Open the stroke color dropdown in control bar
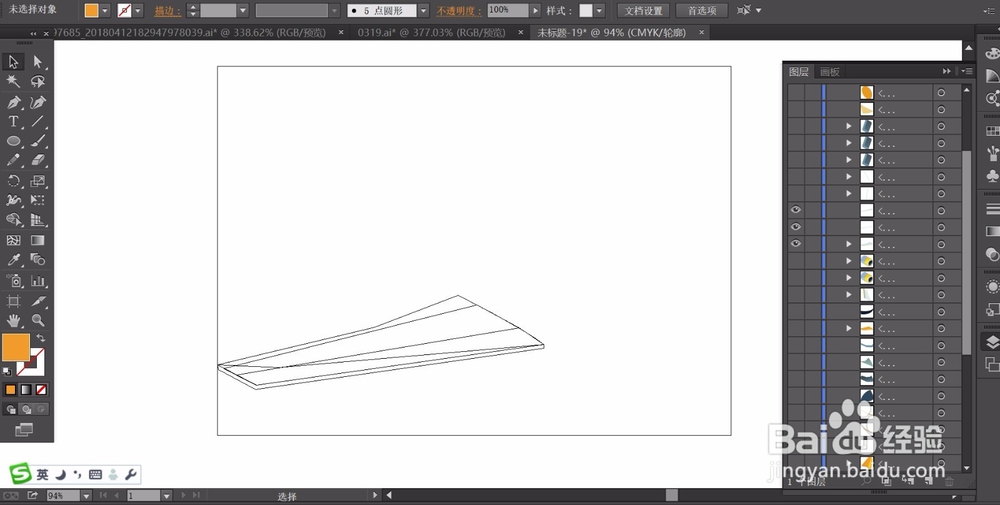The image size is (1000, 505). click(138, 11)
